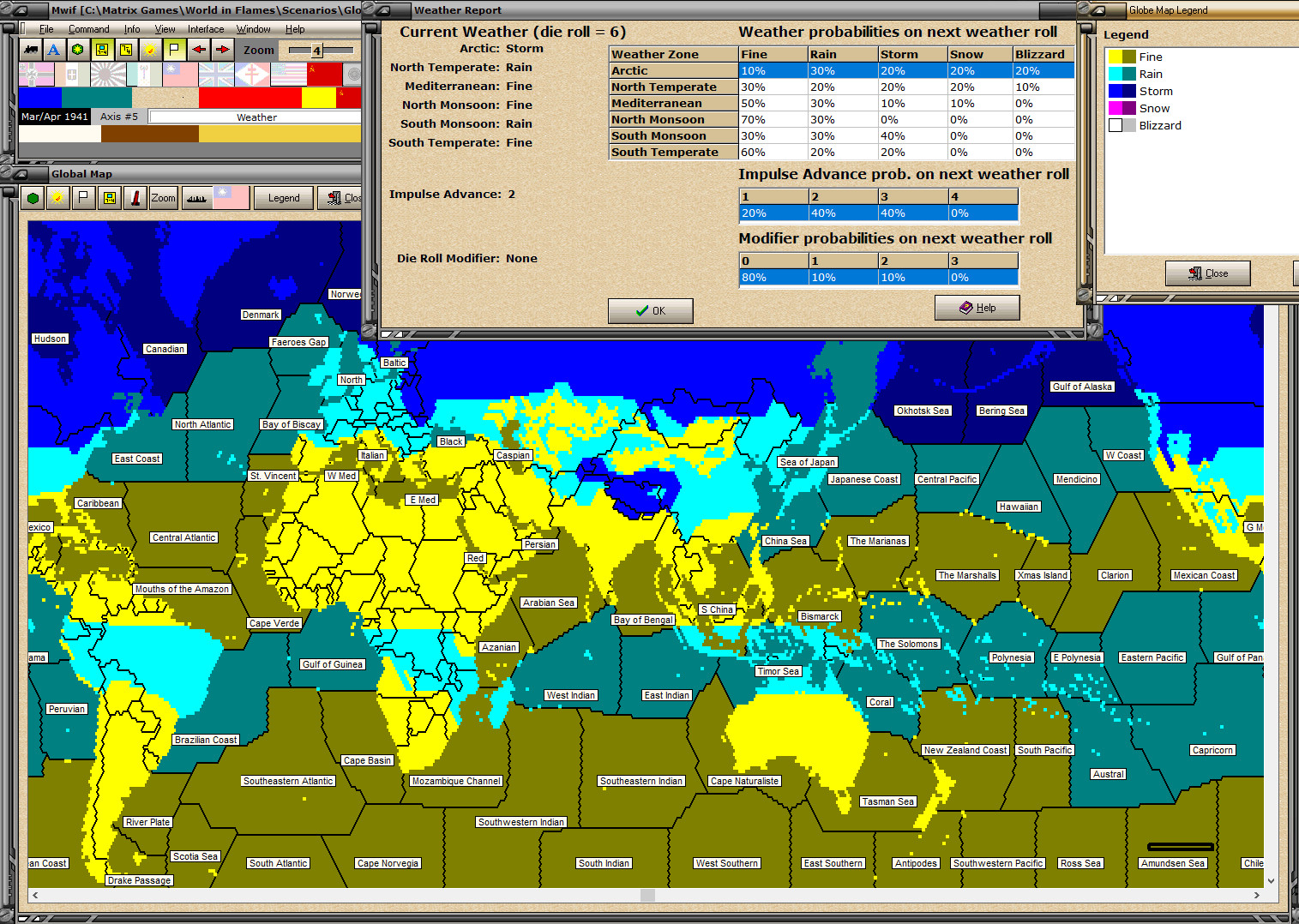
Task: Open the Info menu
Action: 132,29
